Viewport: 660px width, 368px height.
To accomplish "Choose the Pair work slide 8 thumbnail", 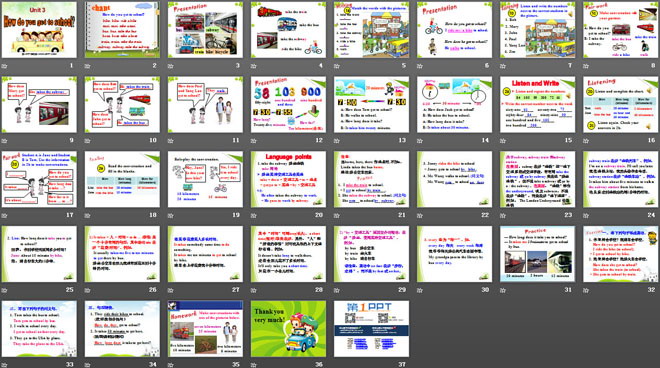I will pyautogui.click(x=621, y=30).
